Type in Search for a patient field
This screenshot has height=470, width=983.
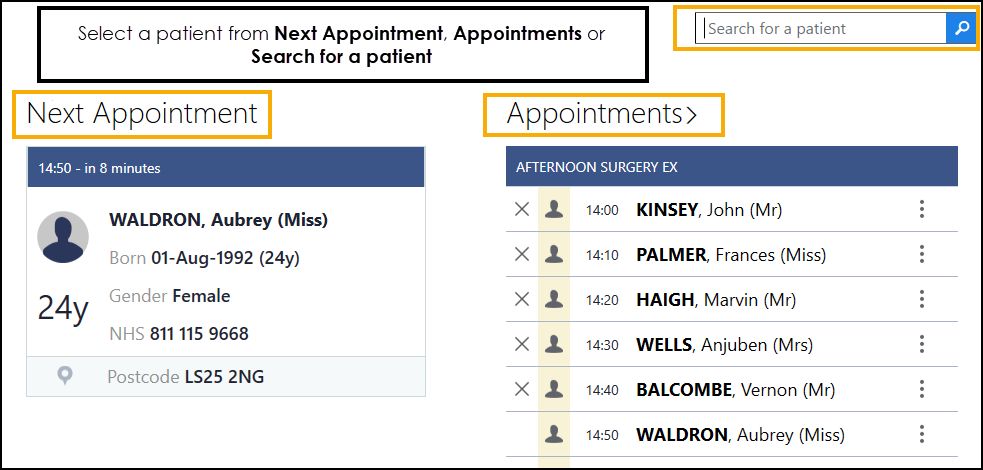(820, 29)
